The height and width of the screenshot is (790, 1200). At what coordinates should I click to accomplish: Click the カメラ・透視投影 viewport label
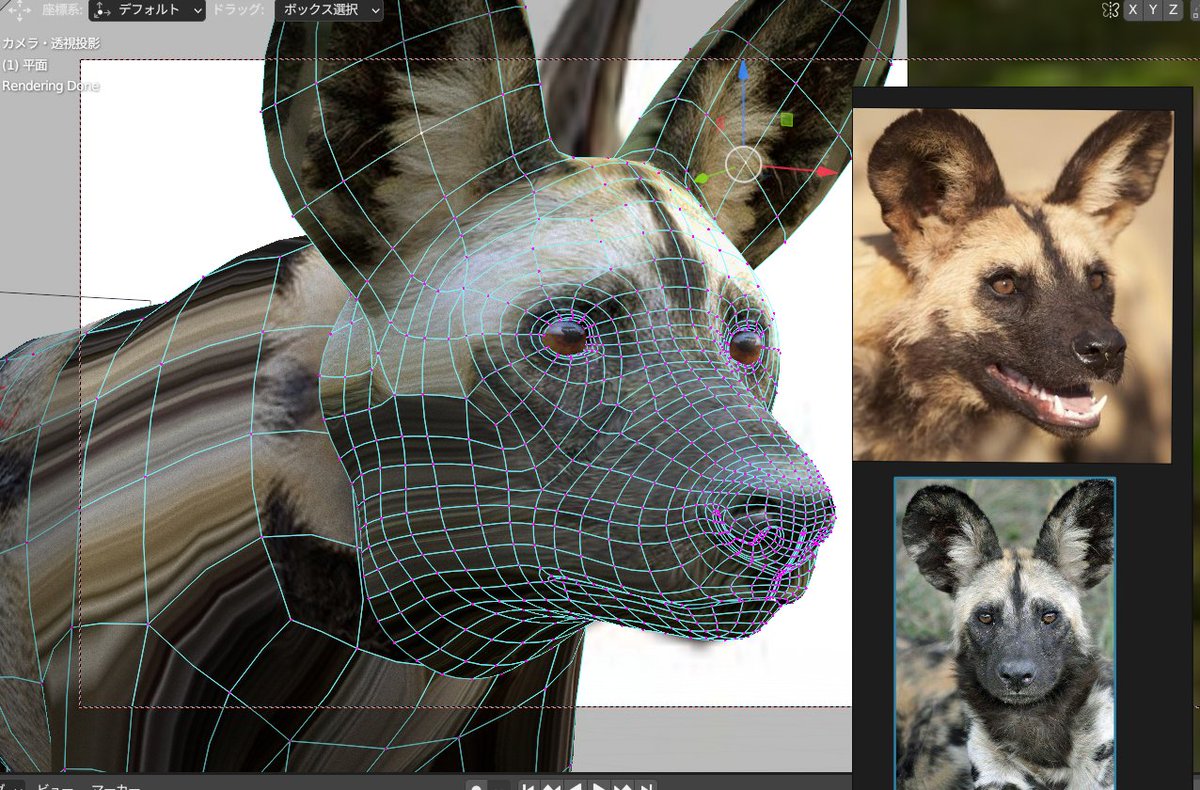(x=51, y=44)
